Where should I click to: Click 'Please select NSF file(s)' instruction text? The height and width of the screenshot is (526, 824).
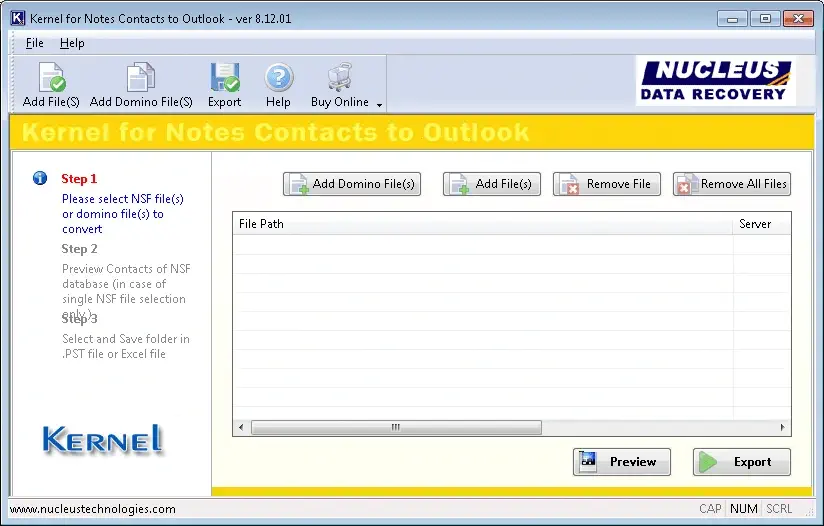click(122, 199)
